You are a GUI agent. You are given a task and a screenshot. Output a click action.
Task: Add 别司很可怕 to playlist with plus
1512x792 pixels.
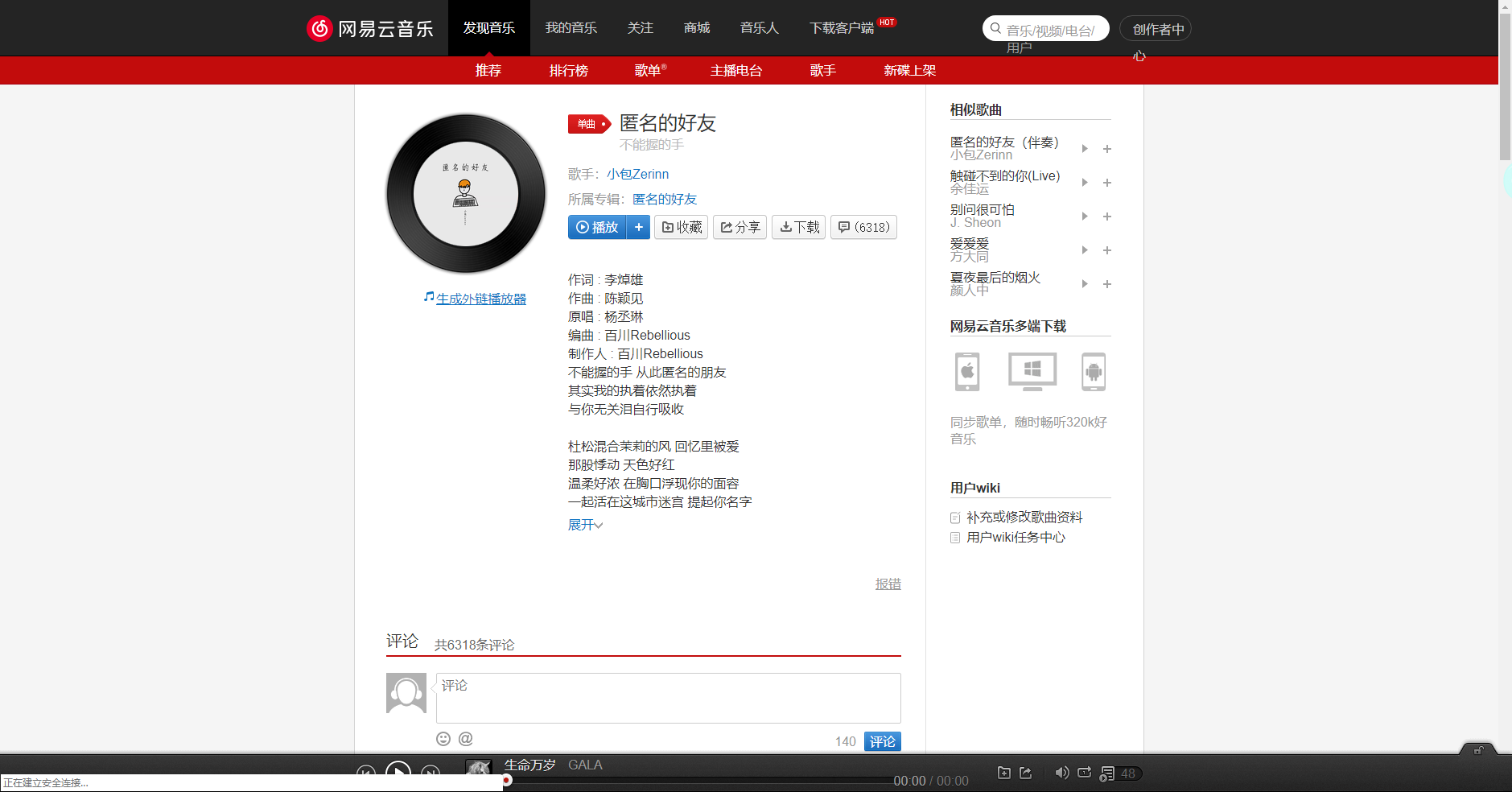click(x=1107, y=216)
